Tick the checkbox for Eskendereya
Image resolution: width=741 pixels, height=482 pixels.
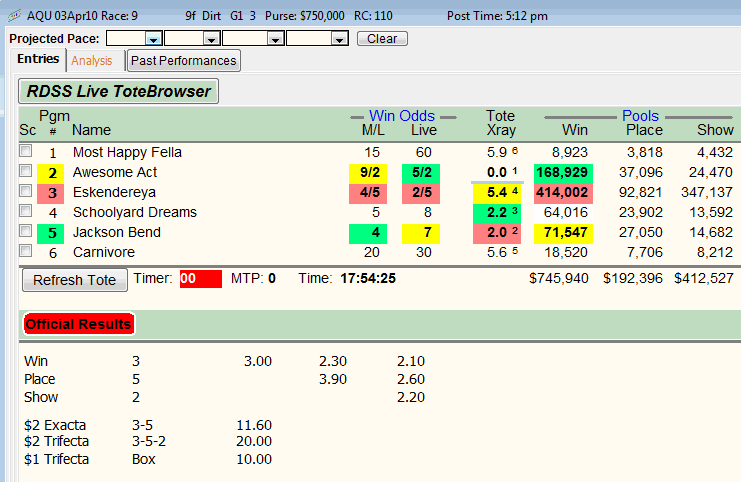pyautogui.click(x=26, y=190)
